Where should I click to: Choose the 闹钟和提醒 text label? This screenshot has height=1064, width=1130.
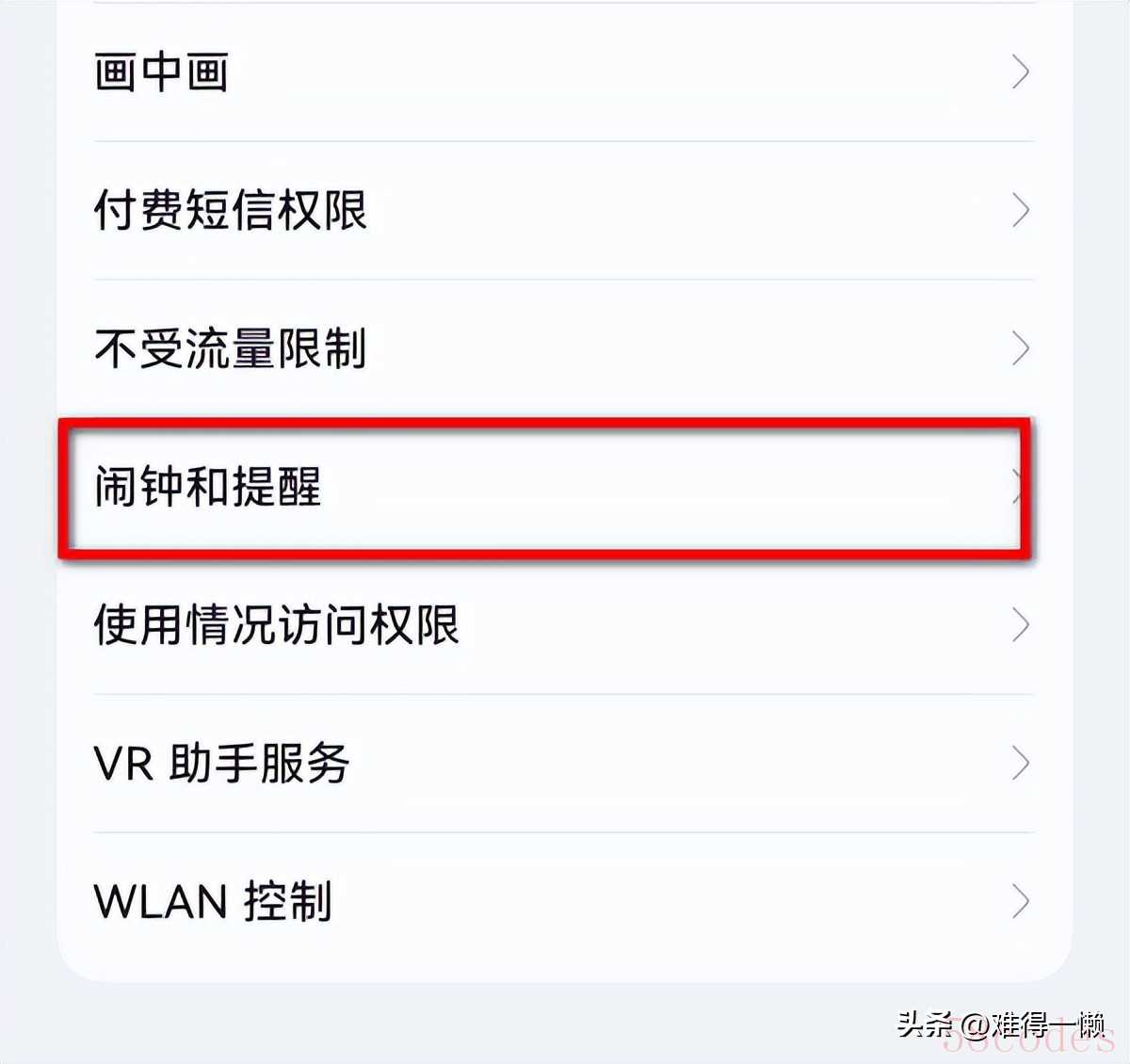208,487
